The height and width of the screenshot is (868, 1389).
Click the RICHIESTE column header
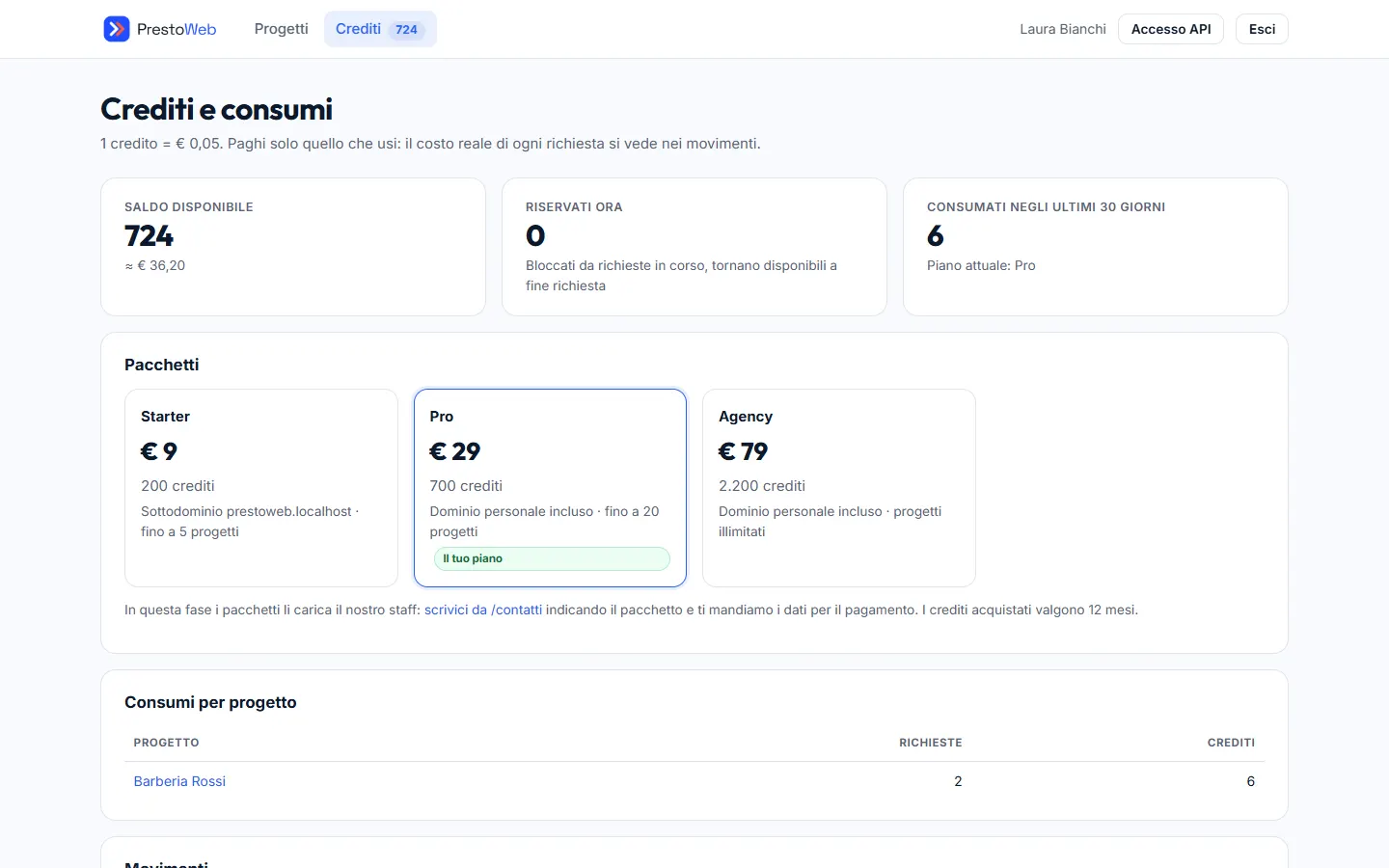pos(931,743)
